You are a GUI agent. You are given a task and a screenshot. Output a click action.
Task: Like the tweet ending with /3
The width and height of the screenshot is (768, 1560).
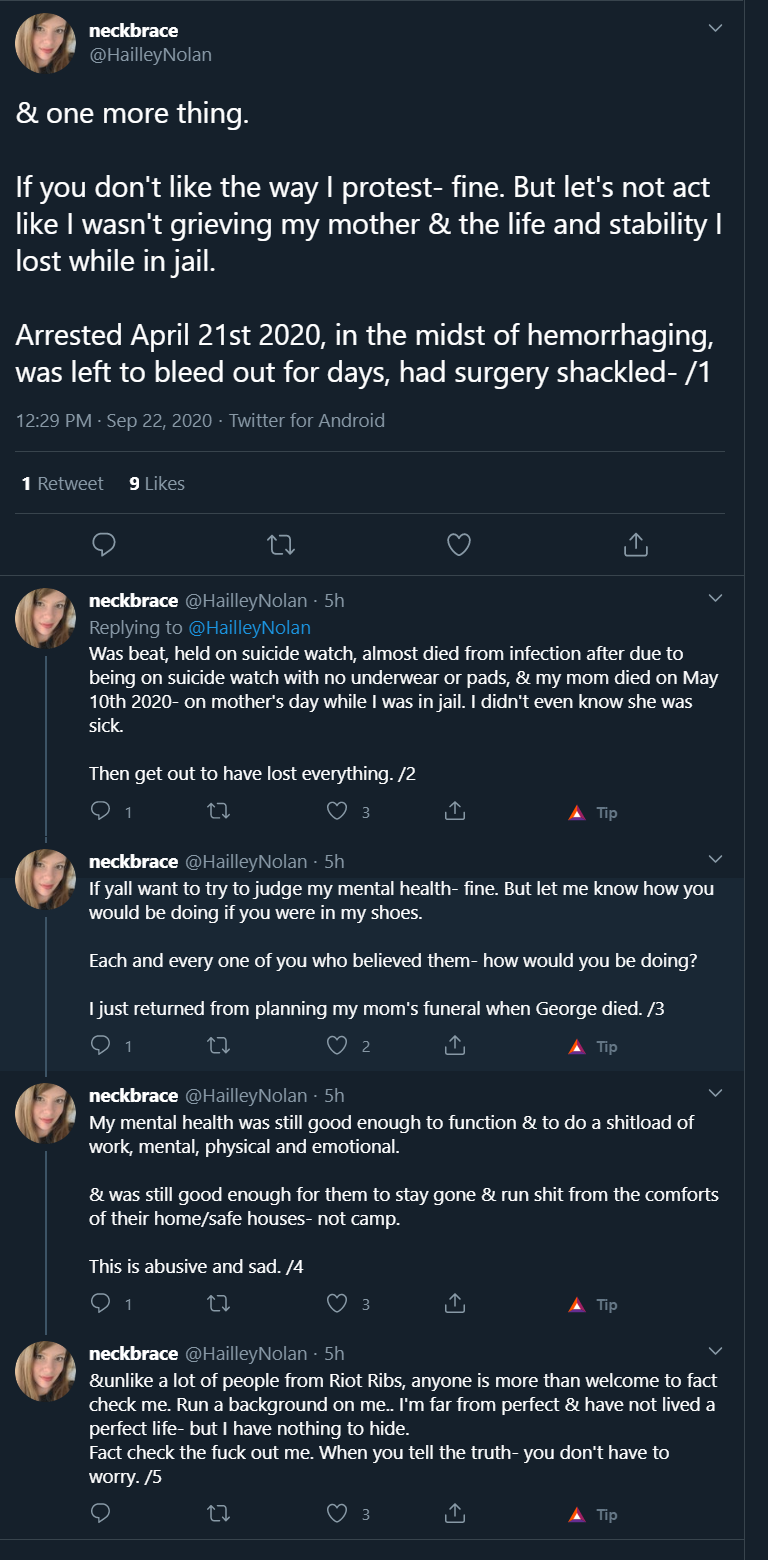click(338, 1046)
